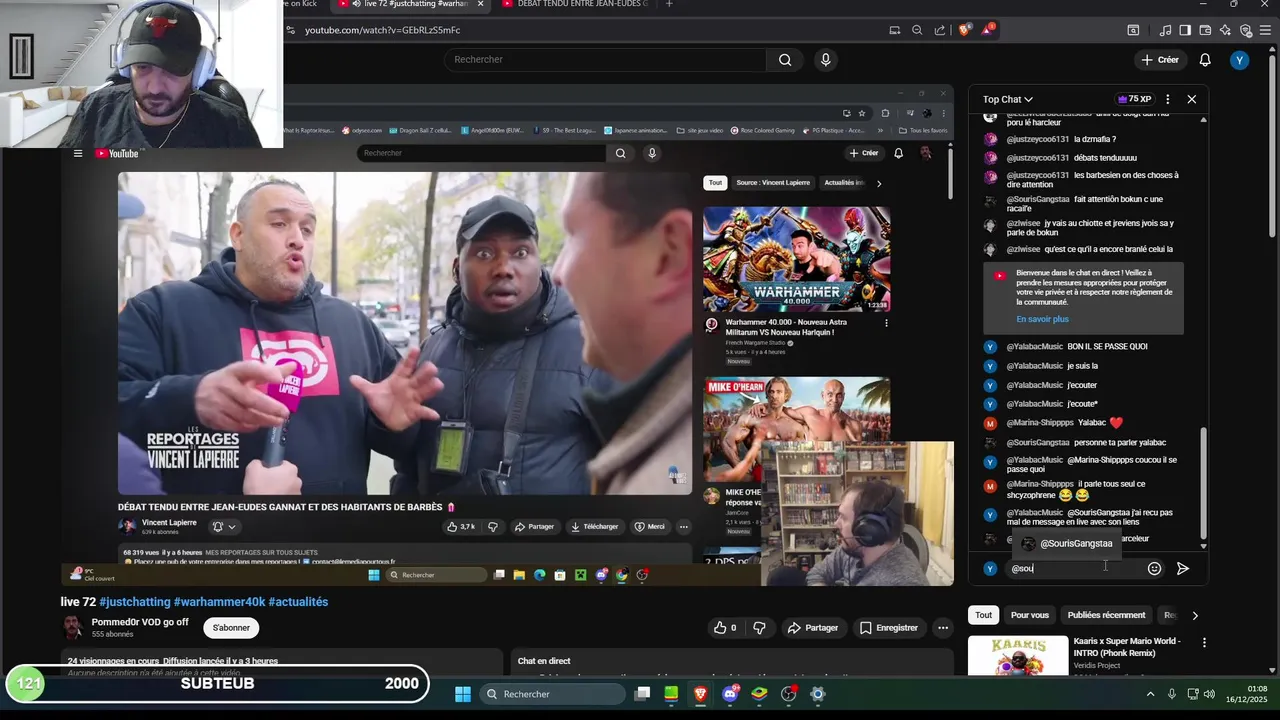Open Task View on the taskbar

(643, 694)
